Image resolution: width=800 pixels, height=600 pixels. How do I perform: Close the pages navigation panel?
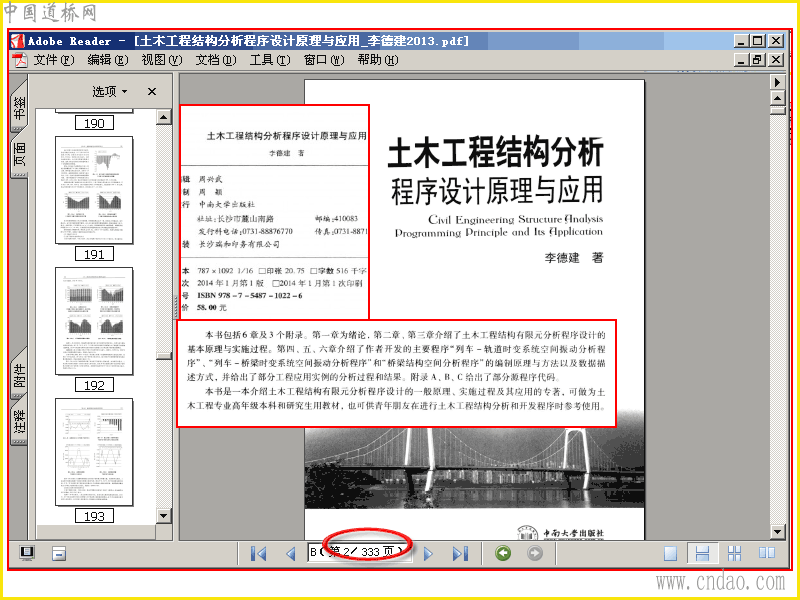click(152, 92)
